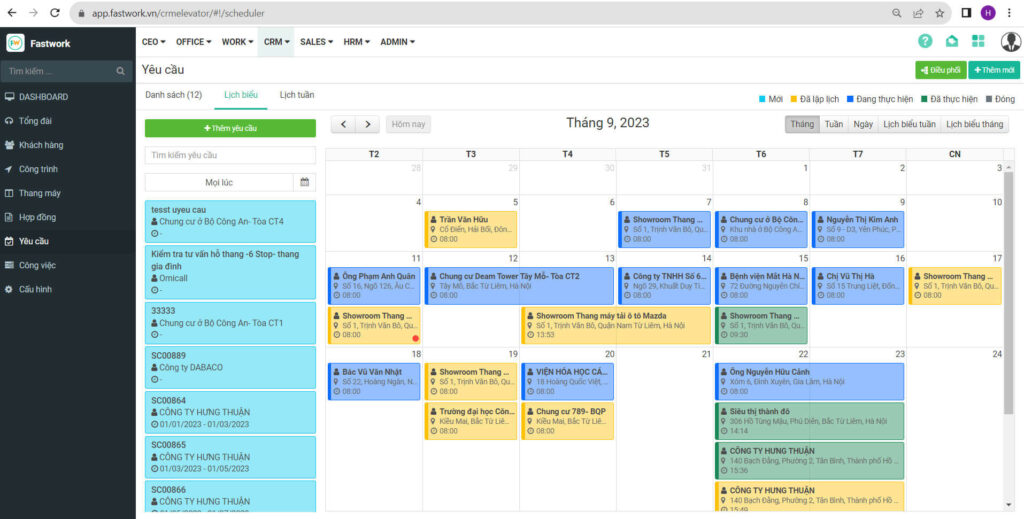1024x519 pixels.
Task: Select the Tháng calendar view
Action: [802, 124]
